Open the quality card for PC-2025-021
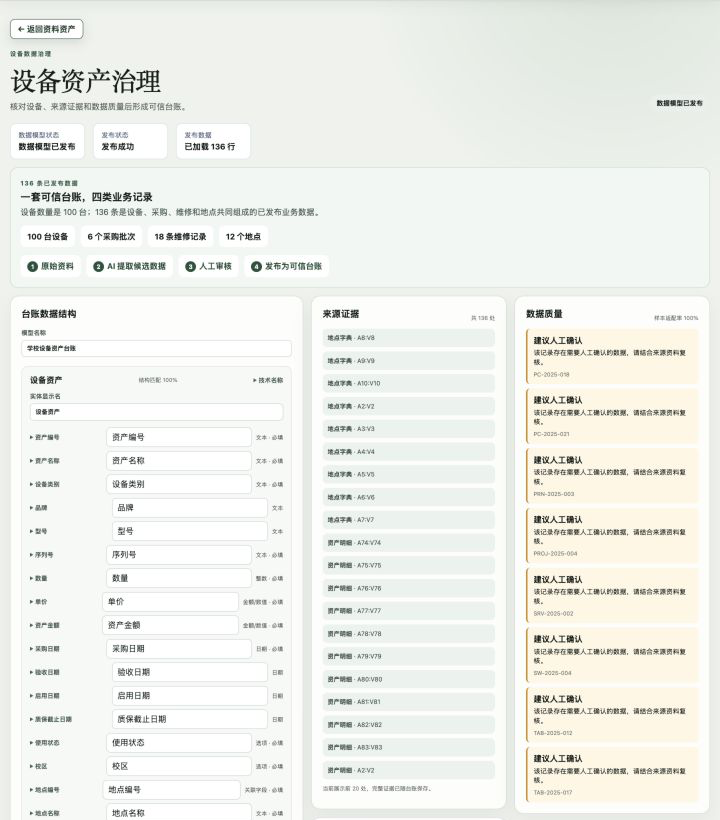Screen dimensions: 720x820 click(612, 417)
